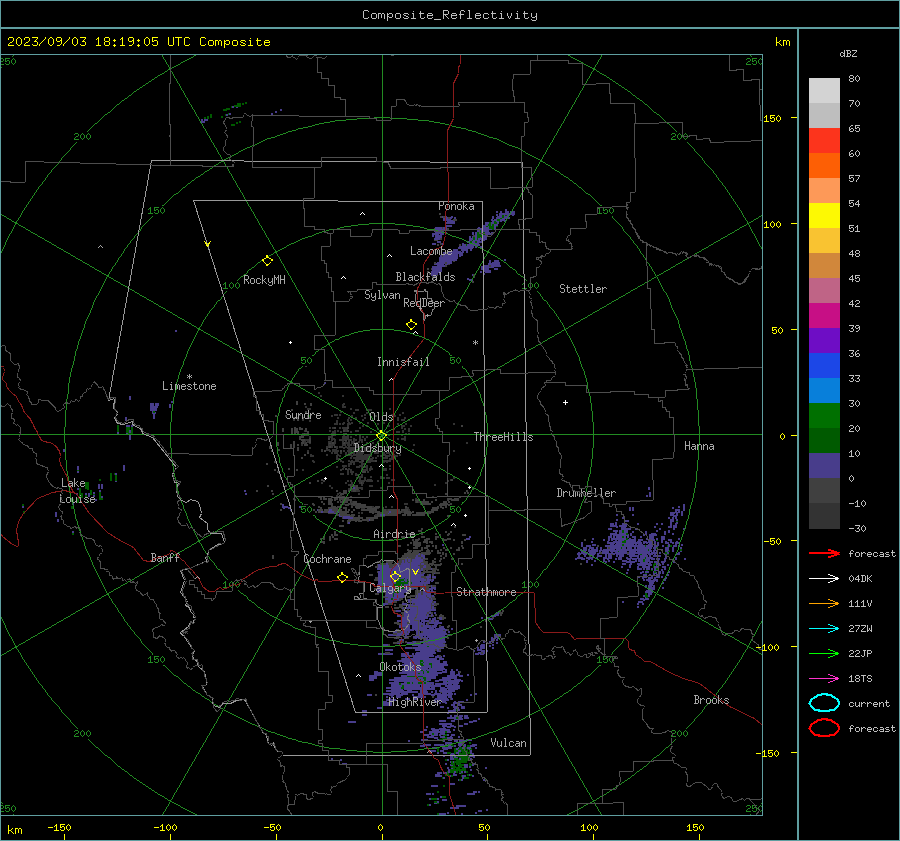Click the 80 value on dBZ scale
Screen dimensions: 900x841
coord(854,79)
